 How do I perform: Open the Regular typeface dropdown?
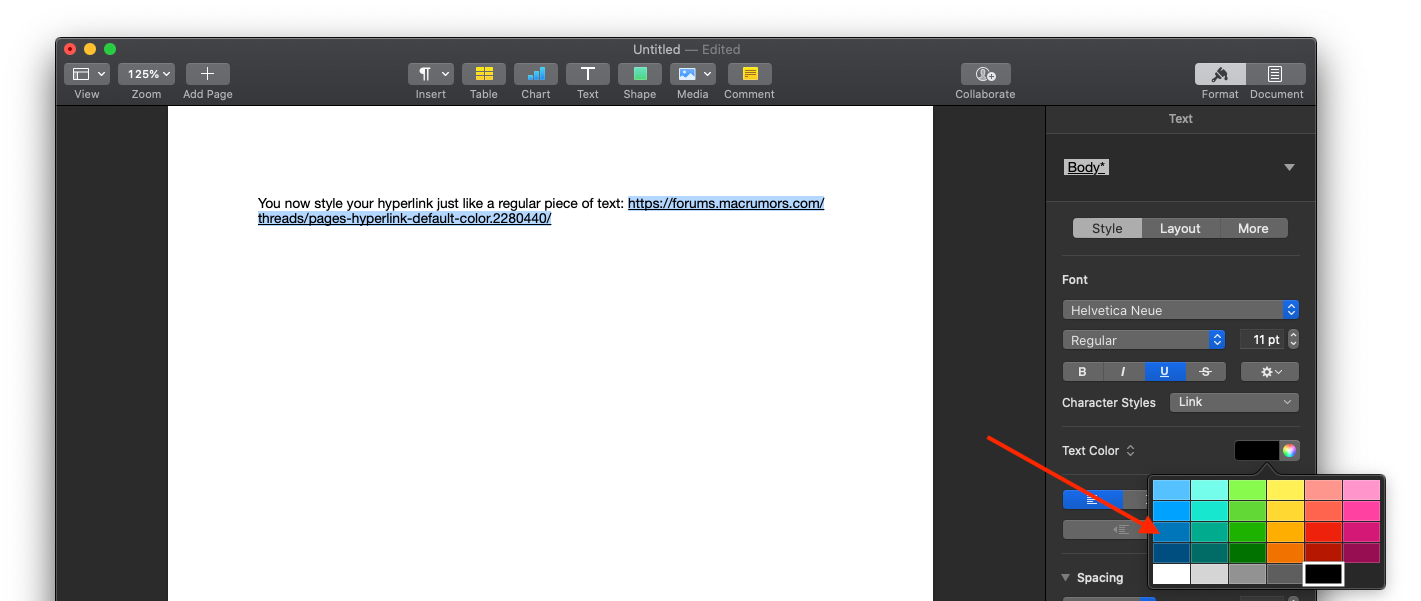(x=1144, y=340)
